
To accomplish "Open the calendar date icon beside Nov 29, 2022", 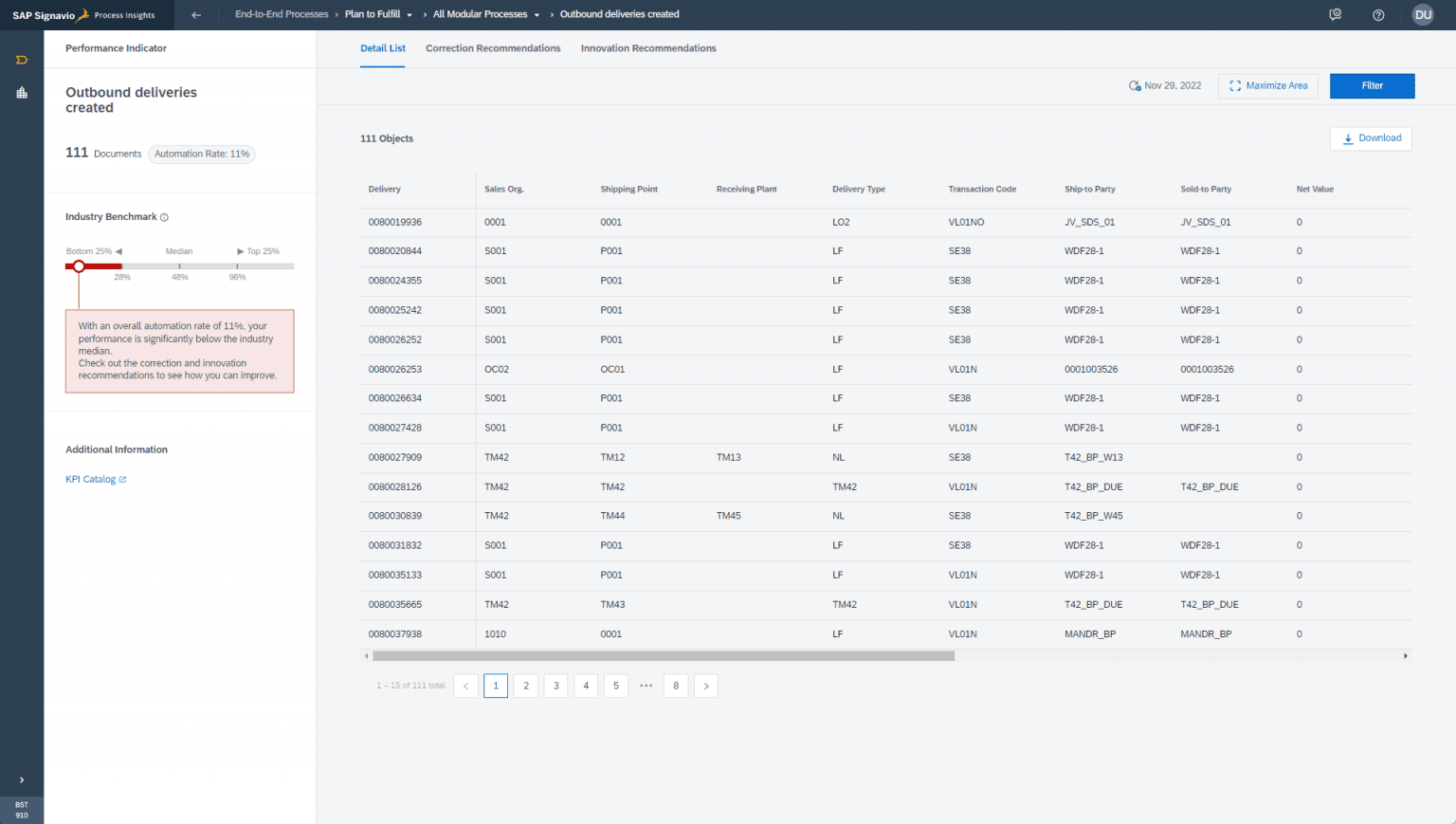I will coord(1135,84).
